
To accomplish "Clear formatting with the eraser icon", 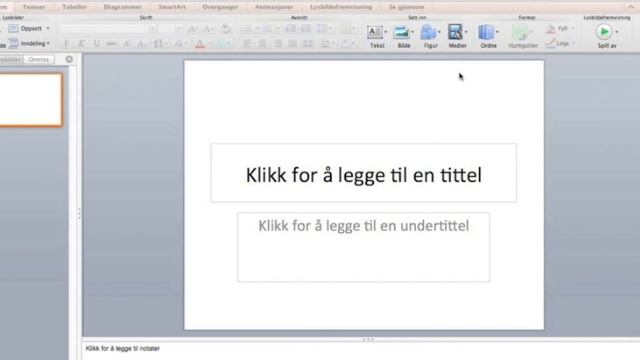I will (x=226, y=29).
